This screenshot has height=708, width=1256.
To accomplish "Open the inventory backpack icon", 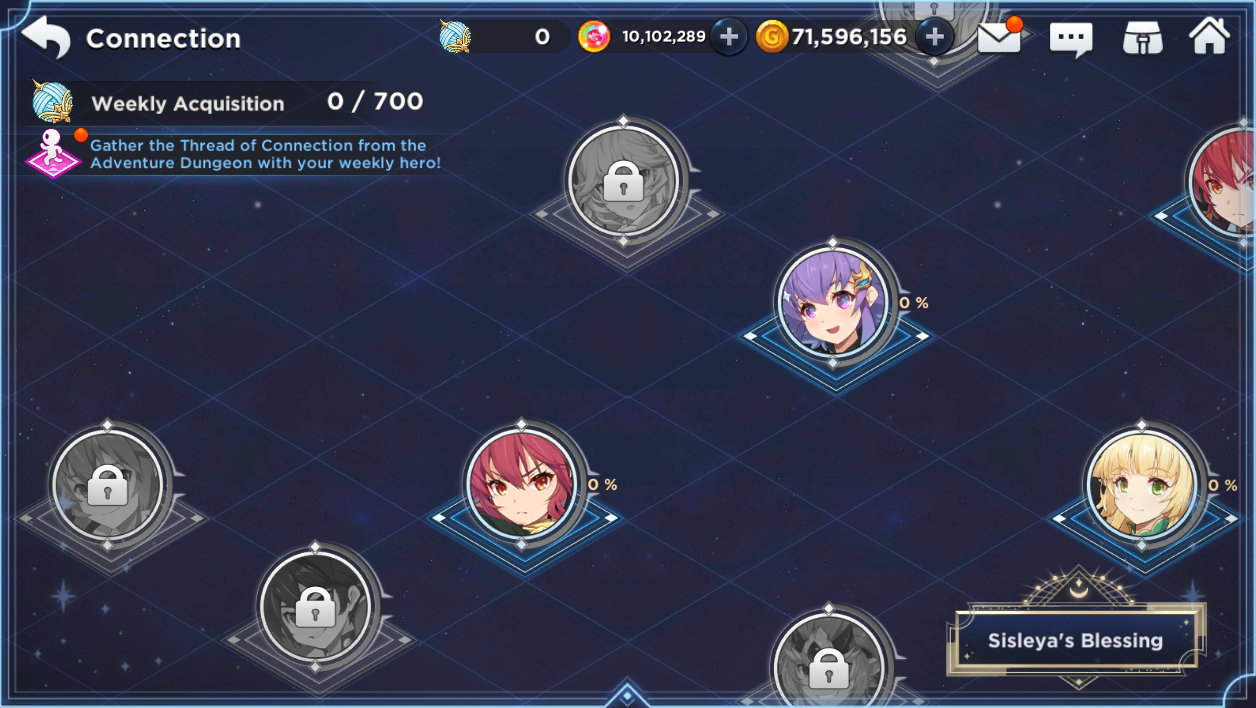I will [1142, 38].
